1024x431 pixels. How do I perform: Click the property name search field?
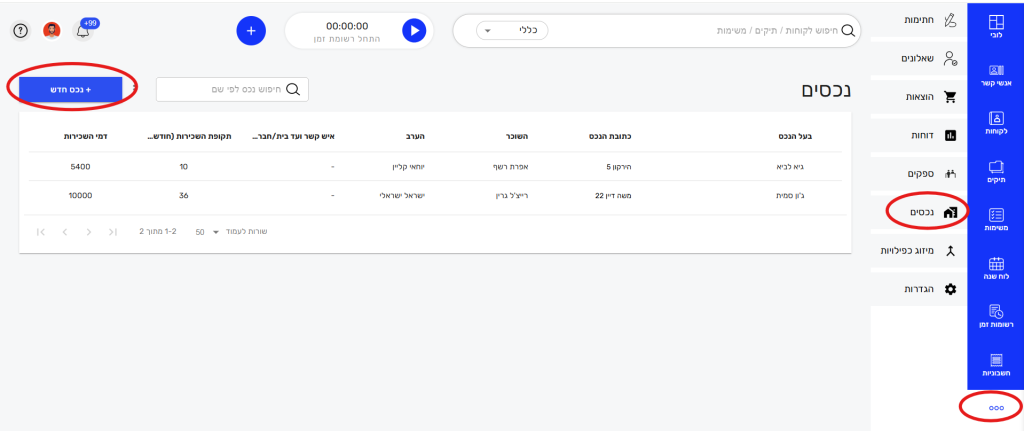click(x=232, y=89)
